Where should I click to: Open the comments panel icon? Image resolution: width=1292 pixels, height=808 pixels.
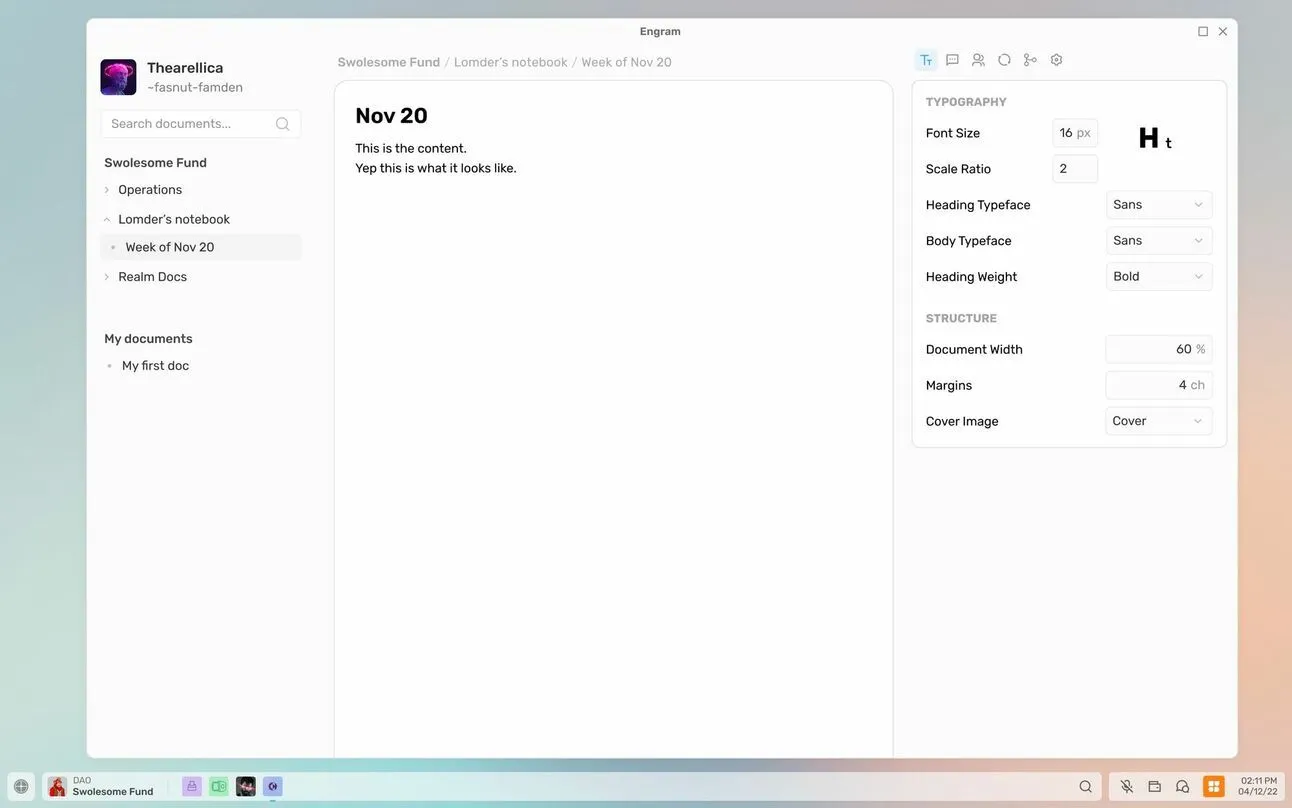[952, 60]
